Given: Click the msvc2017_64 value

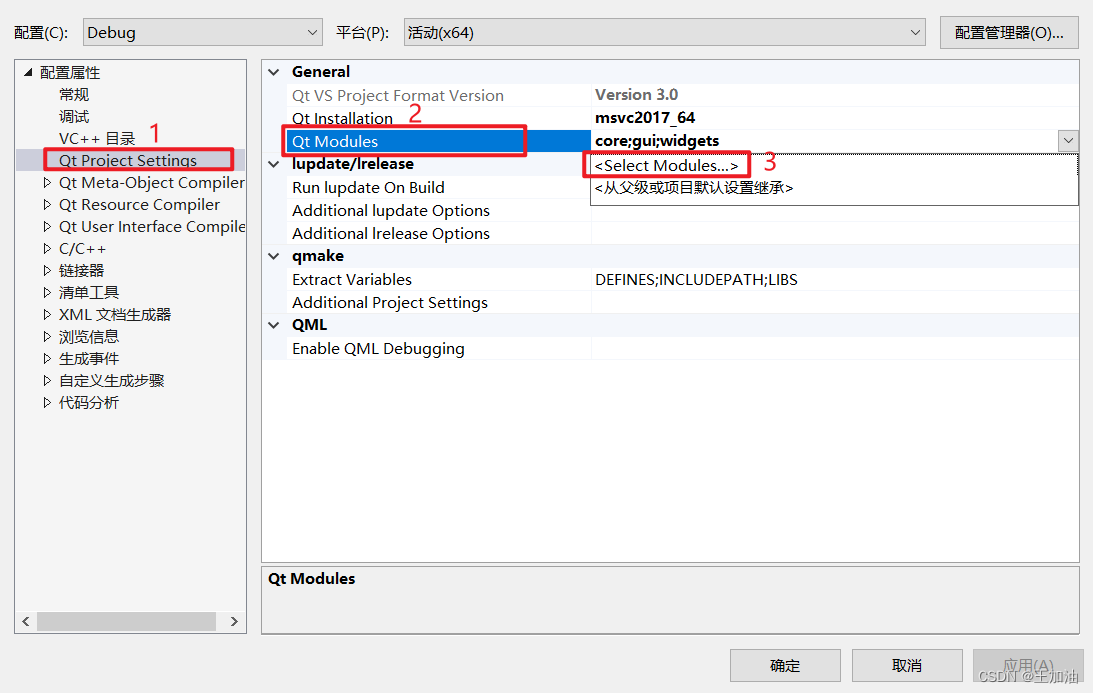Looking at the screenshot, I should click(645, 117).
